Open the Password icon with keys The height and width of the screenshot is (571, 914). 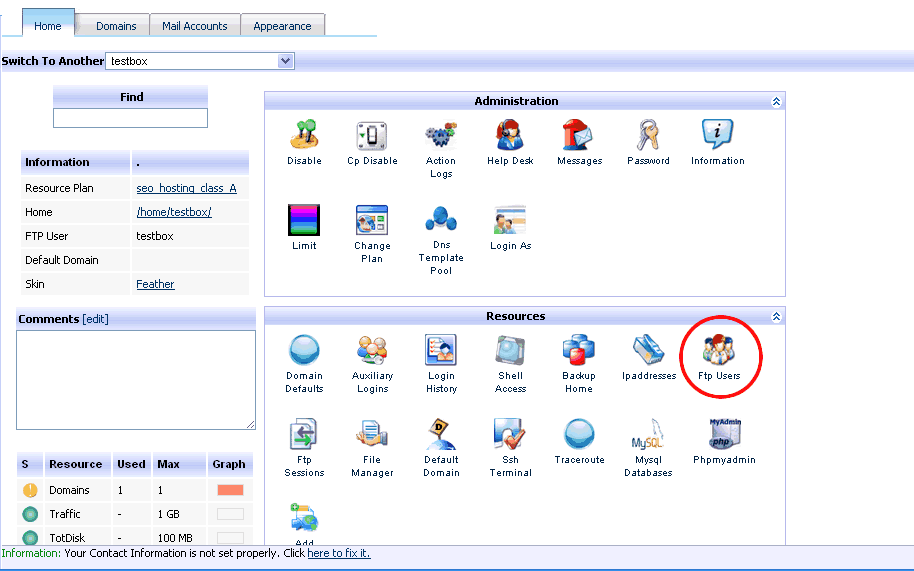[647, 135]
